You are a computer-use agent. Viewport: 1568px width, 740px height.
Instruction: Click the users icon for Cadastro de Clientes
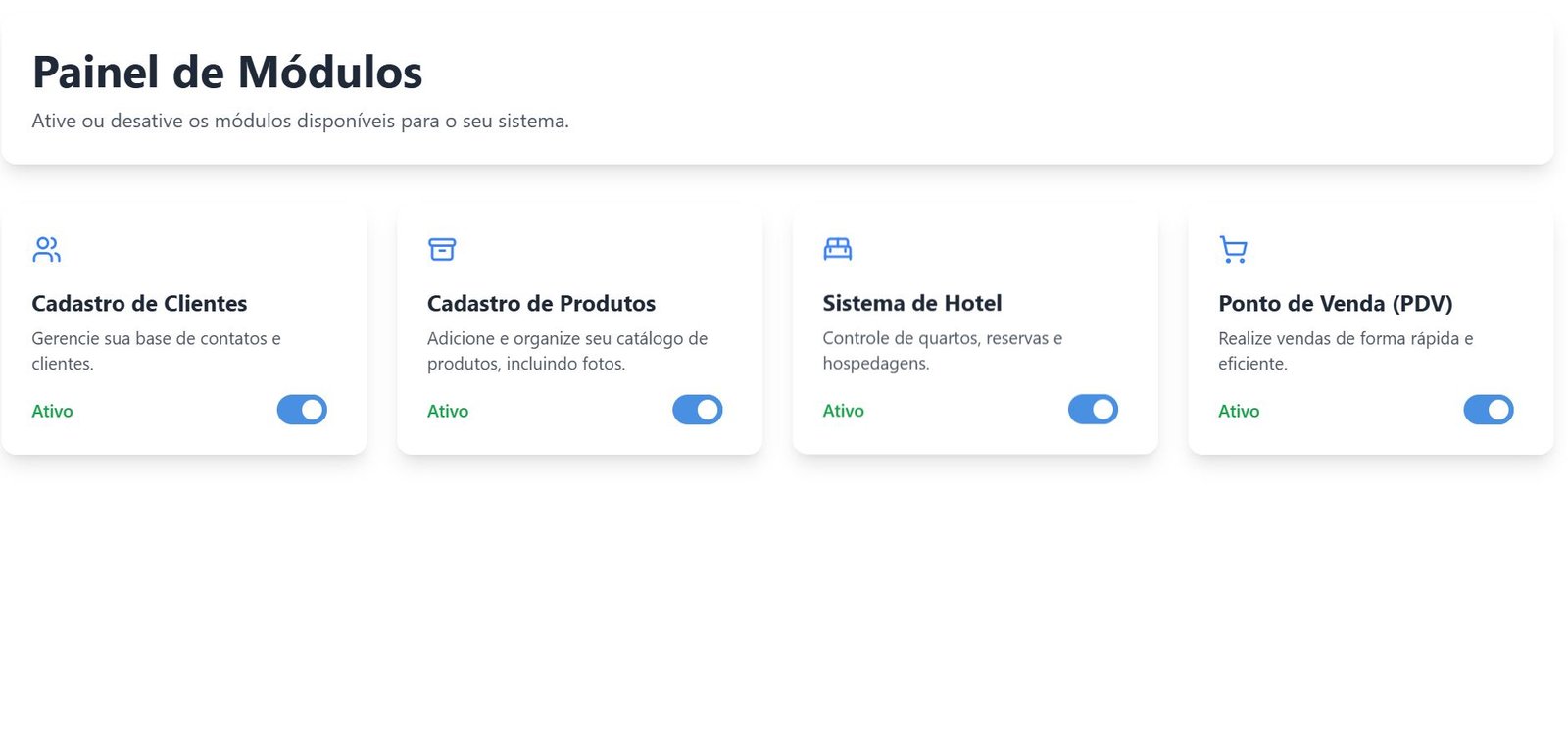pyautogui.click(x=46, y=249)
